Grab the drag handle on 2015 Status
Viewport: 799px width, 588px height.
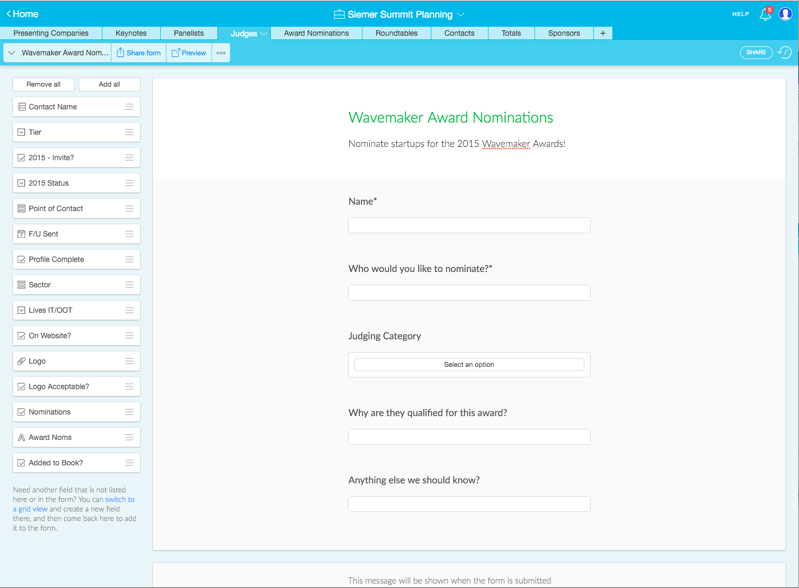pyautogui.click(x=129, y=183)
